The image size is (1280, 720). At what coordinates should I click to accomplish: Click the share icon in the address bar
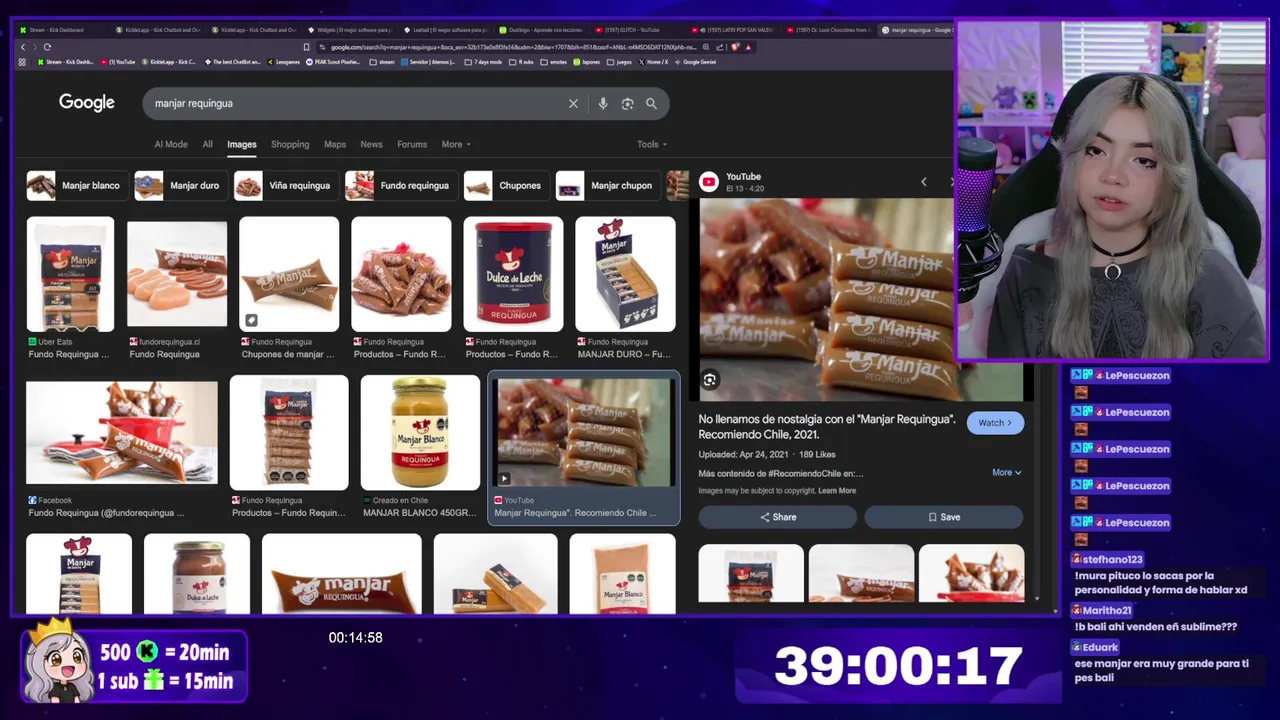coord(719,47)
